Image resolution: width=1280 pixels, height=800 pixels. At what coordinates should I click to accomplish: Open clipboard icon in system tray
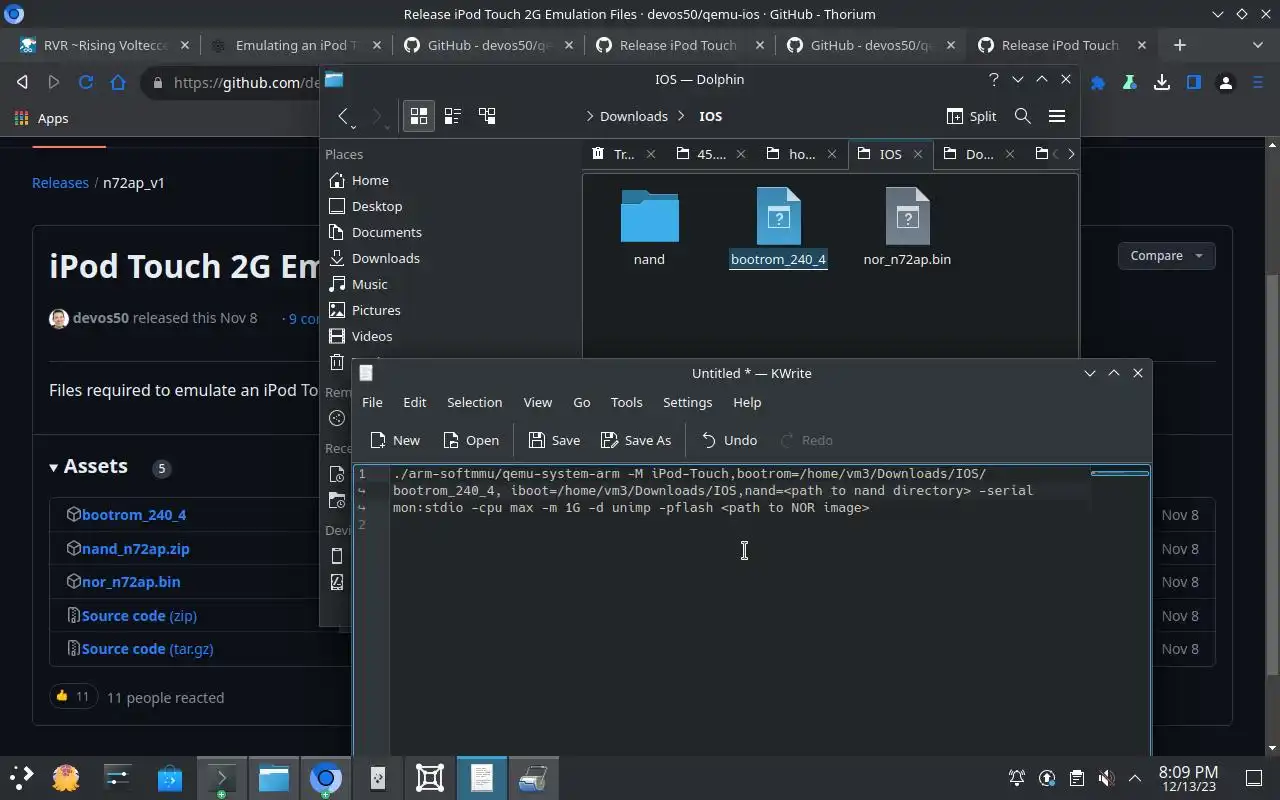1077,778
